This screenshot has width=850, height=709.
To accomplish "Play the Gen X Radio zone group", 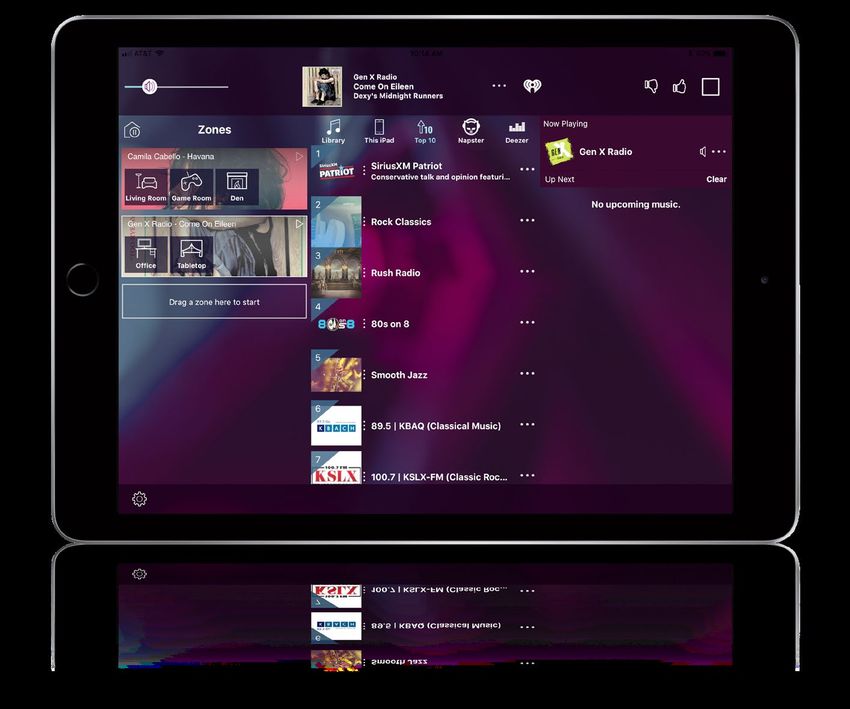I will click(299, 223).
